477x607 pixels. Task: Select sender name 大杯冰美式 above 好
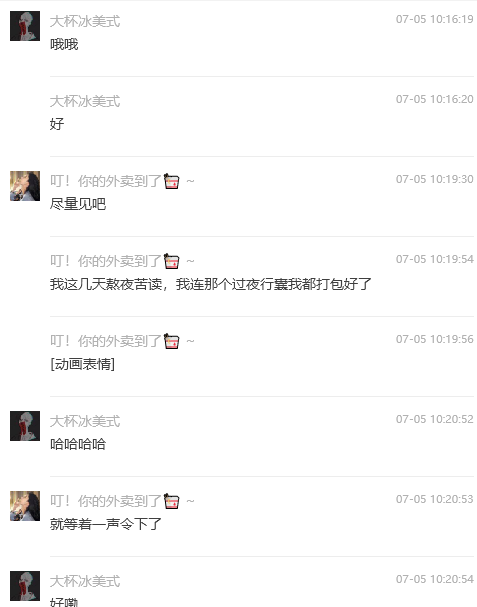[x=85, y=101]
